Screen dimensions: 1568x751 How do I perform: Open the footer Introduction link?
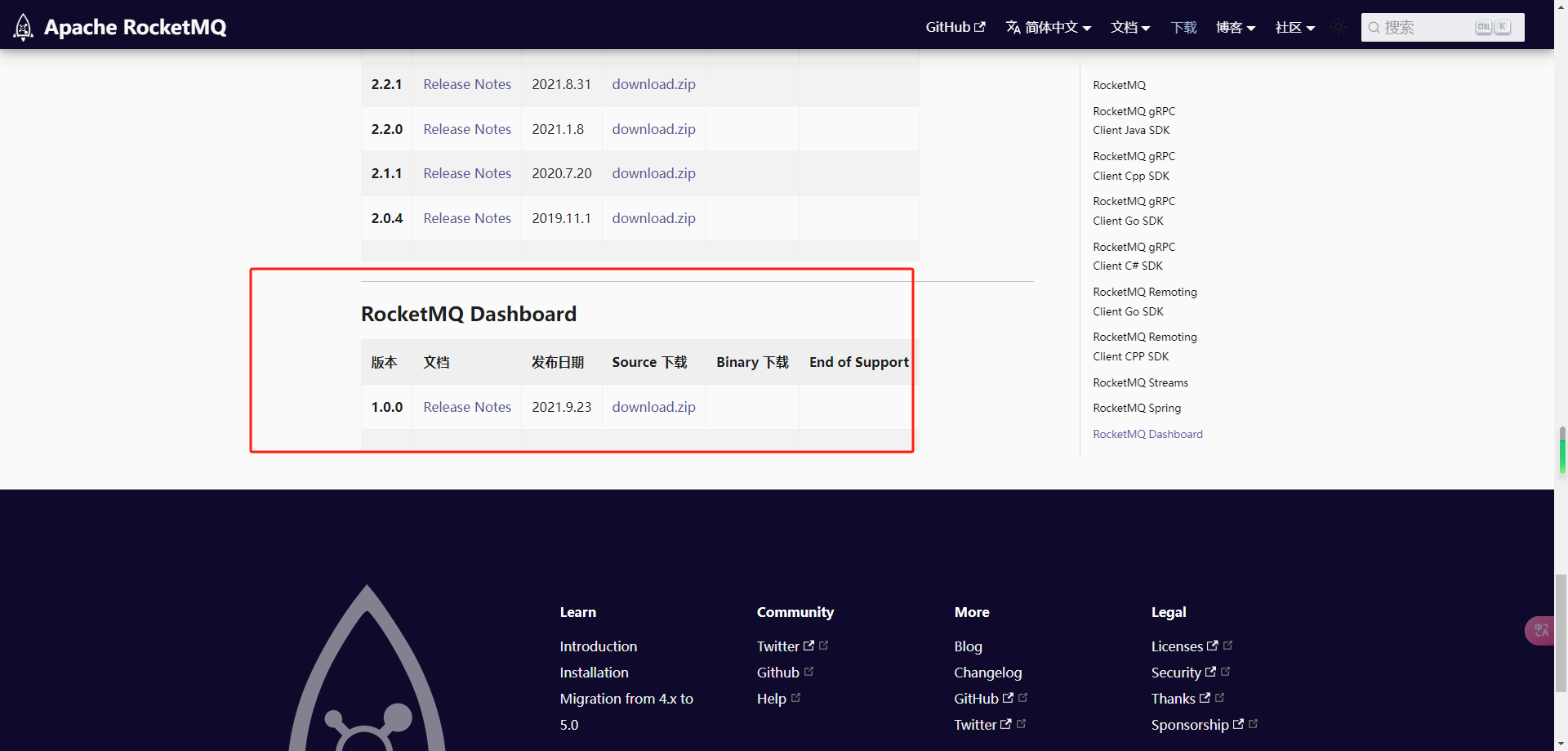pos(599,646)
